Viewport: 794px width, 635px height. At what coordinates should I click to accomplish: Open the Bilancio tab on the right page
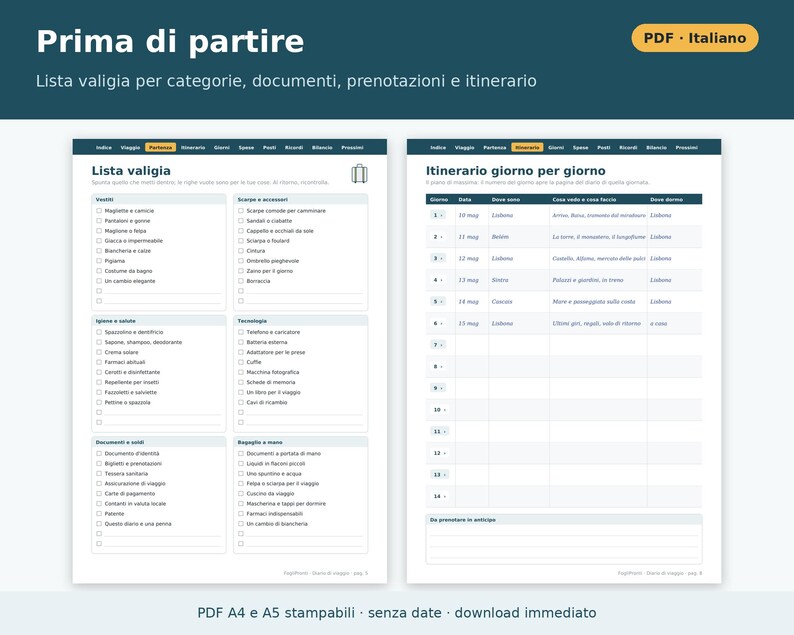656,147
